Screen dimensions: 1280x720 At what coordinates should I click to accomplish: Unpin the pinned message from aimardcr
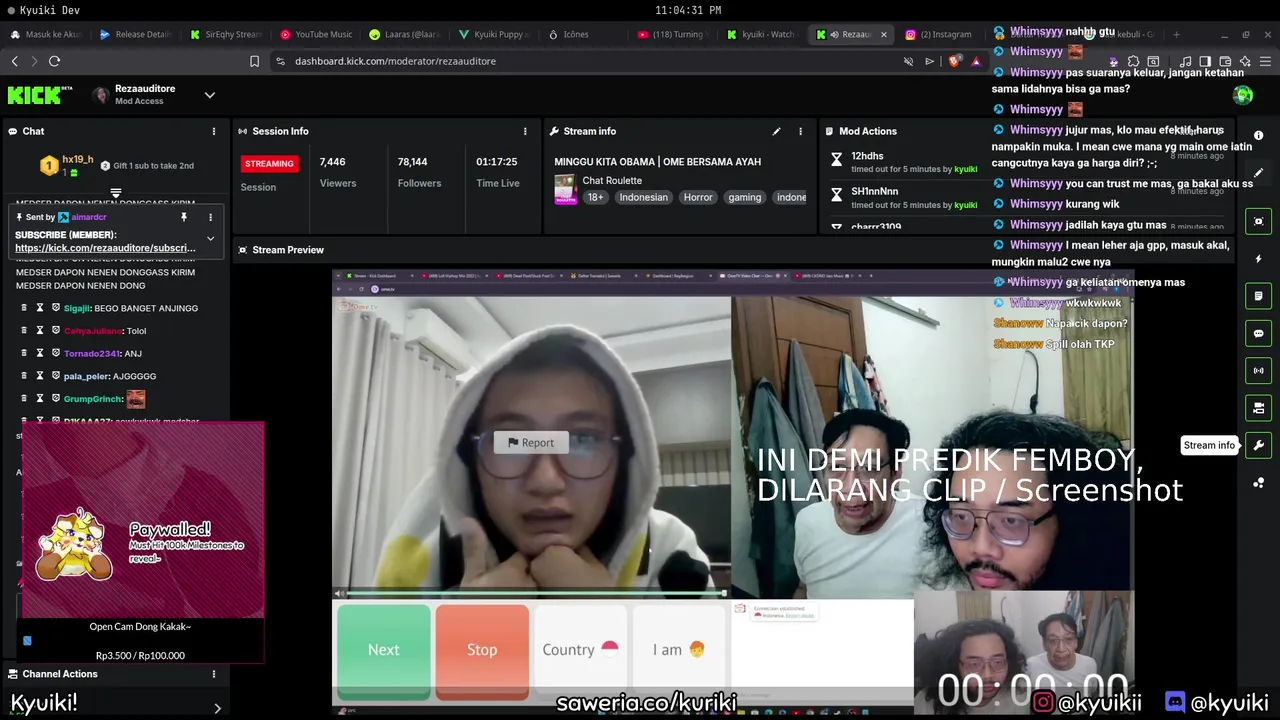point(184,217)
